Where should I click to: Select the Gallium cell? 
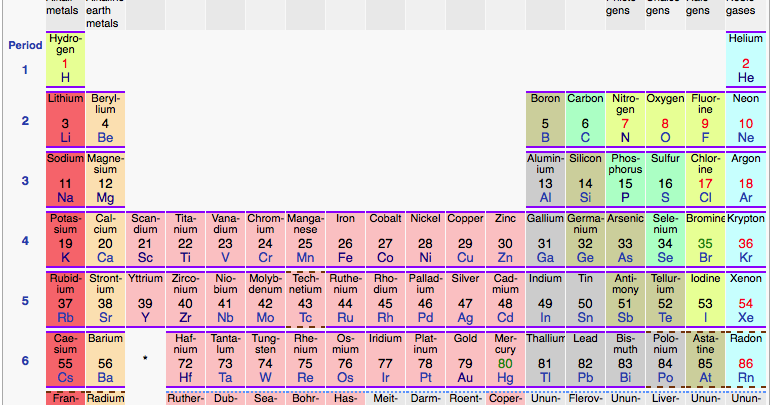[545, 239]
